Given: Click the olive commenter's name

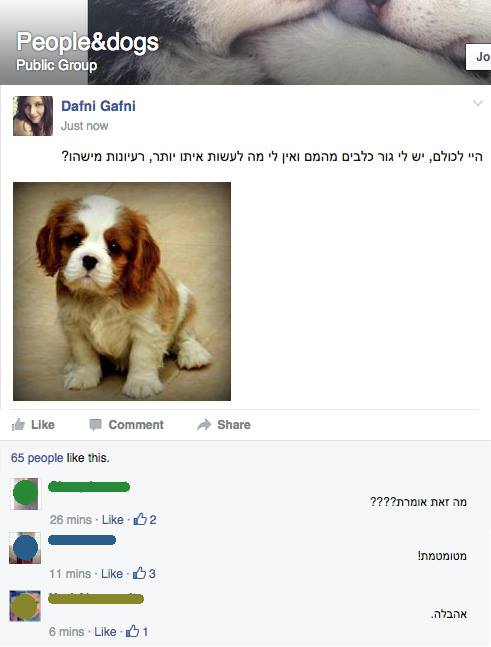Looking at the screenshot, I should [96, 598].
